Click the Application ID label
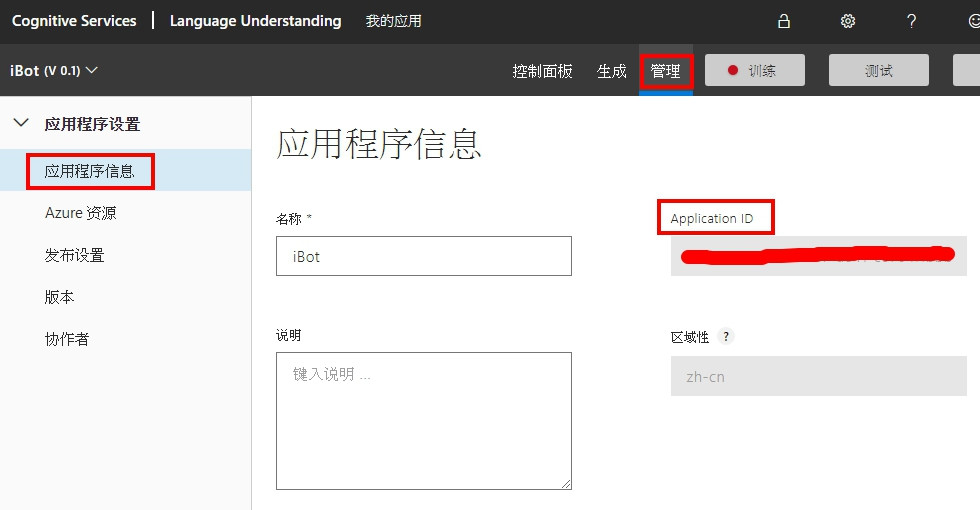The width and height of the screenshot is (980, 510). coord(712,218)
